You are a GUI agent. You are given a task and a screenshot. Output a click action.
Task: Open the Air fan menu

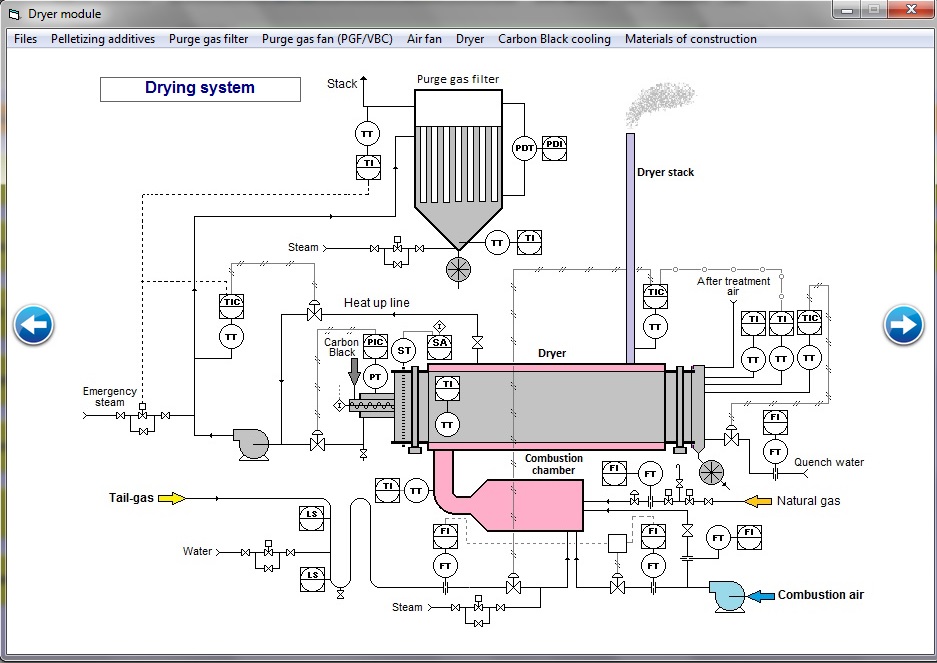(424, 39)
